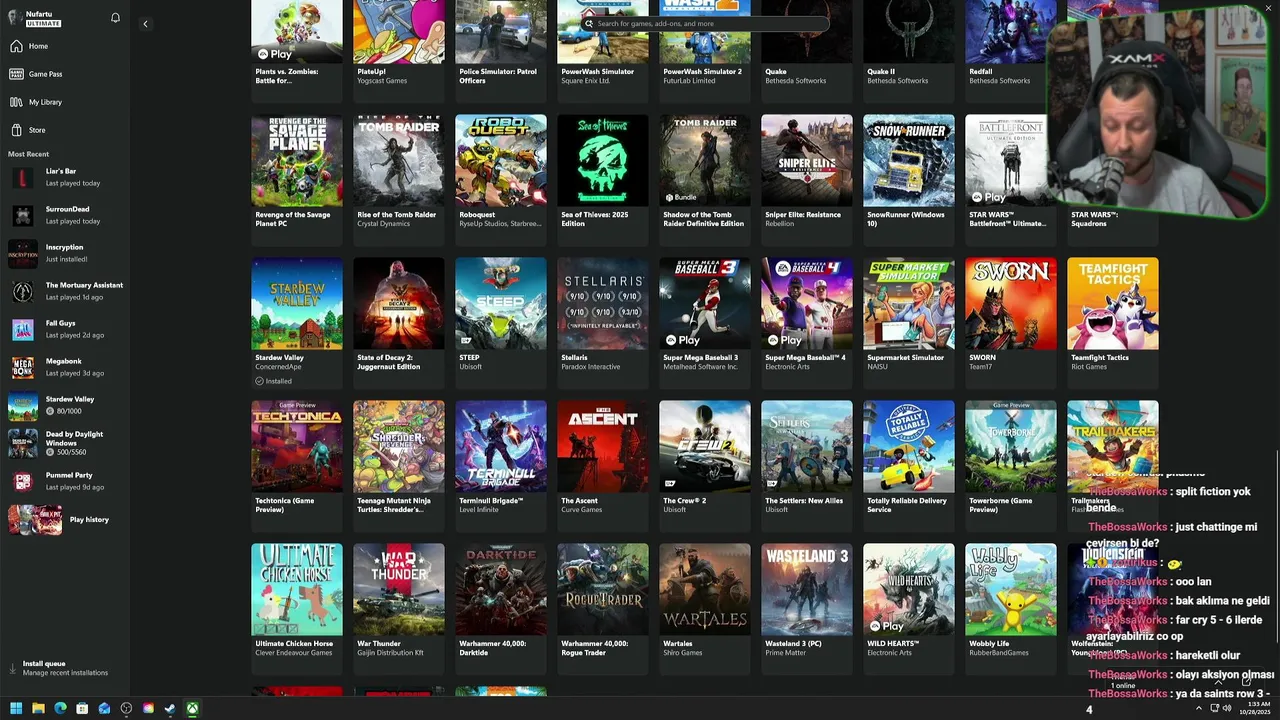Viewport: 1280px width, 720px height.
Task: Click the Windows Start button
Action: (16, 709)
